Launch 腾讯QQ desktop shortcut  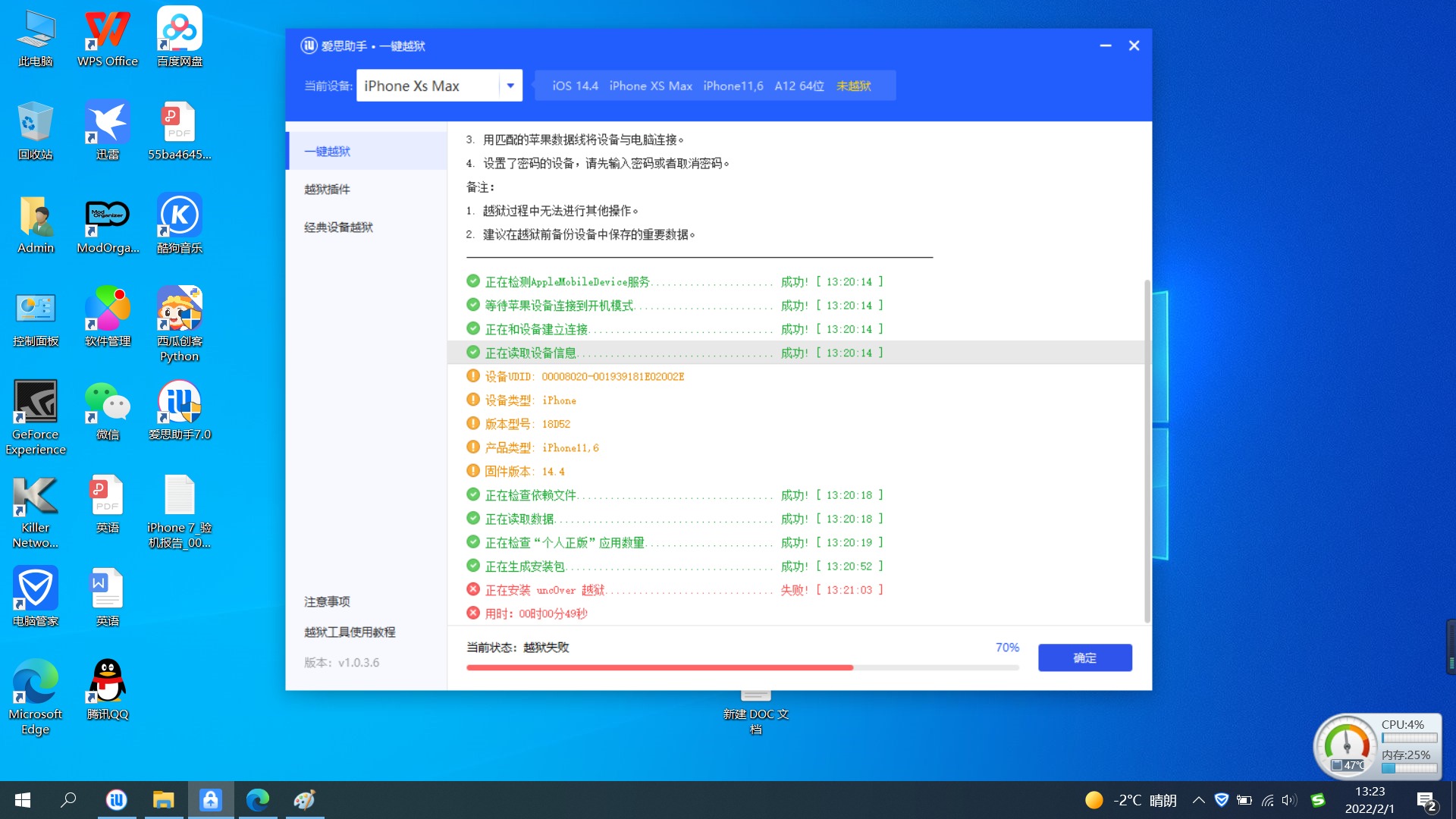click(x=108, y=691)
